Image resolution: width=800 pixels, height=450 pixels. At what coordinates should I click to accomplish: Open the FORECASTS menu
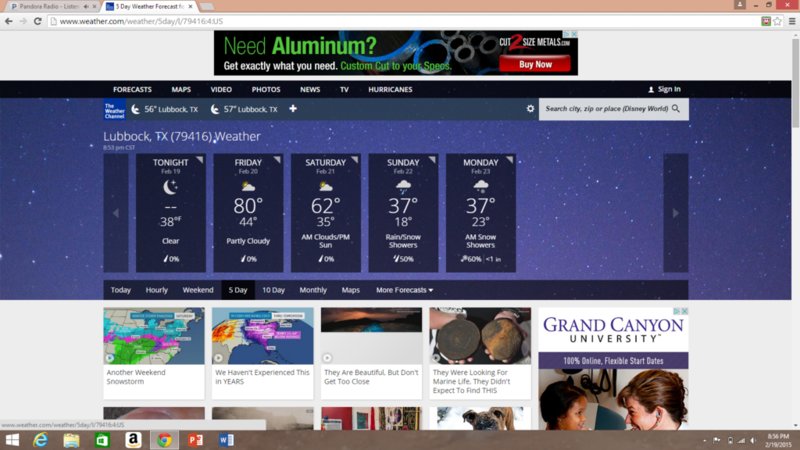(132, 89)
